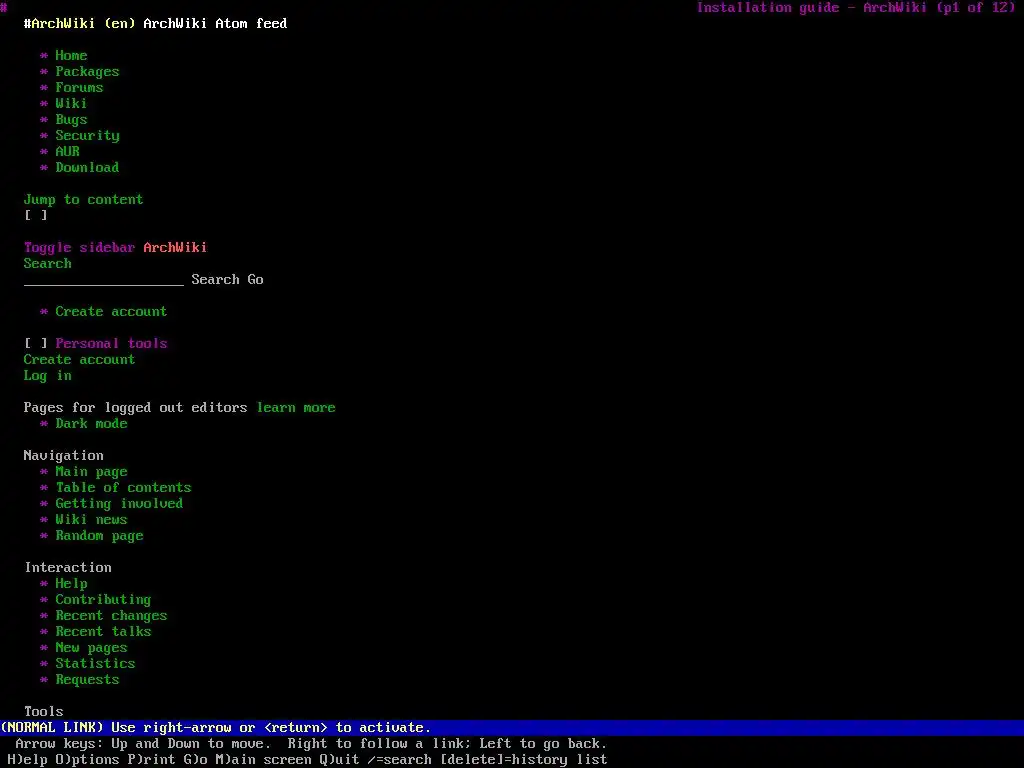This screenshot has height=768, width=1024.
Task: Click the Tools section heading
Action: click(x=44, y=711)
